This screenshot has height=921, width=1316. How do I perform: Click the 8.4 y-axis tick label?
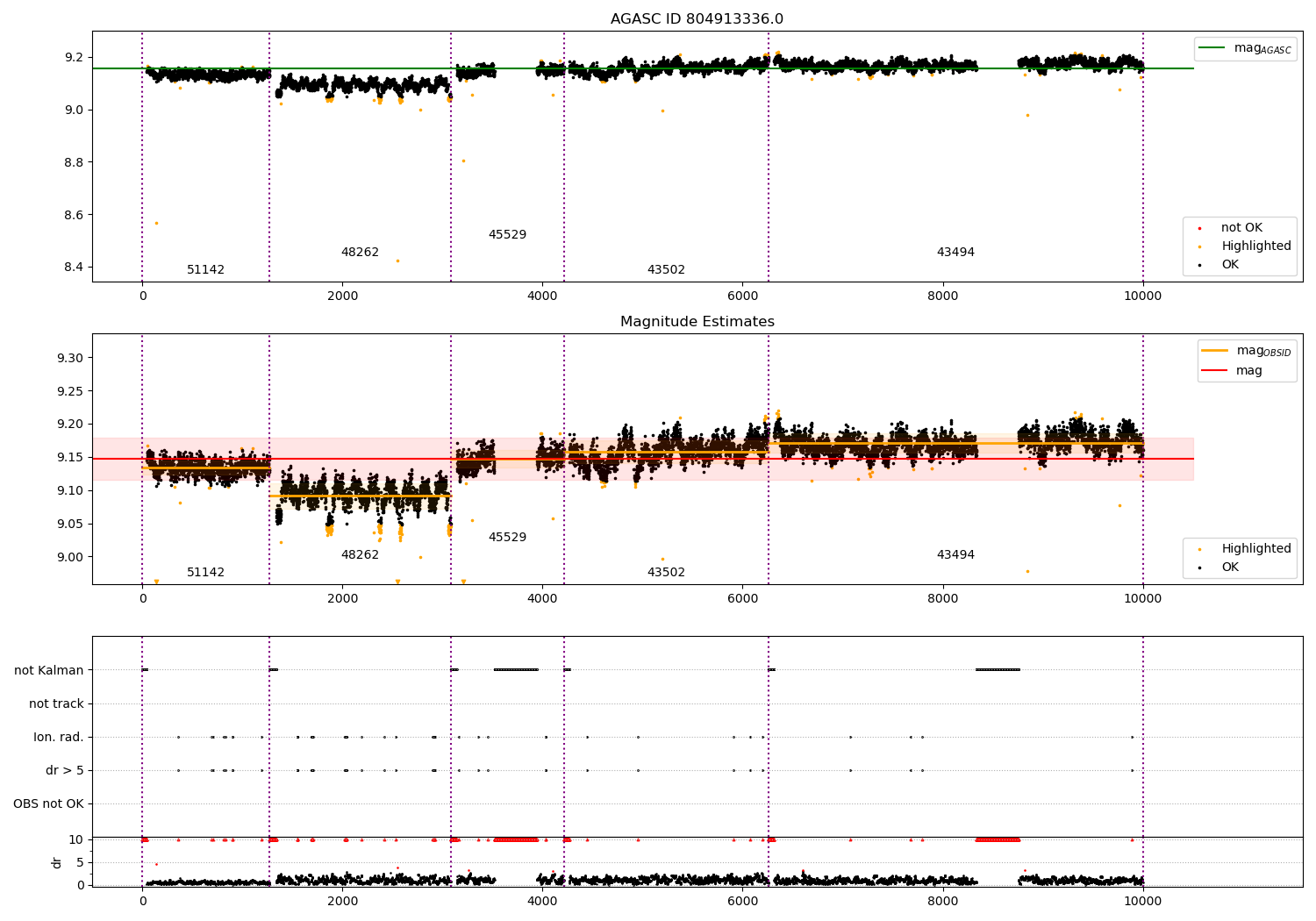[74, 268]
